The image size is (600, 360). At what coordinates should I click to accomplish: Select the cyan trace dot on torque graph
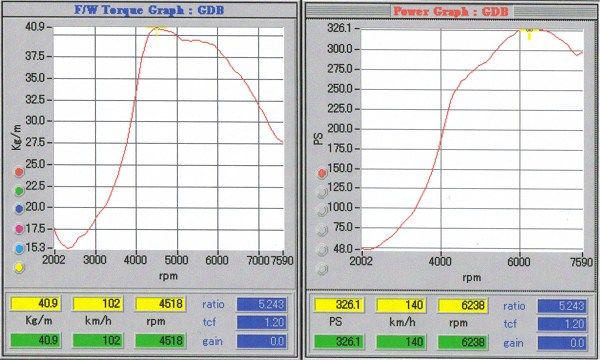(19, 249)
